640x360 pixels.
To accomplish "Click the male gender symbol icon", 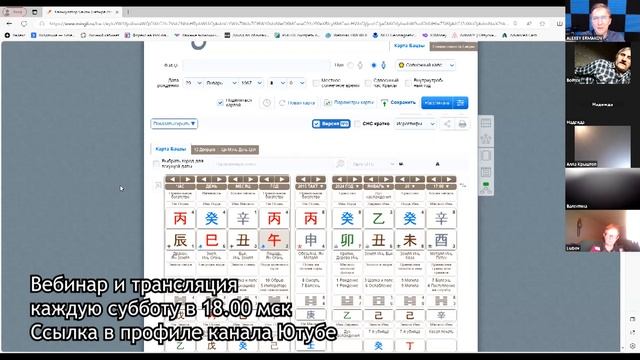I will tap(383, 65).
